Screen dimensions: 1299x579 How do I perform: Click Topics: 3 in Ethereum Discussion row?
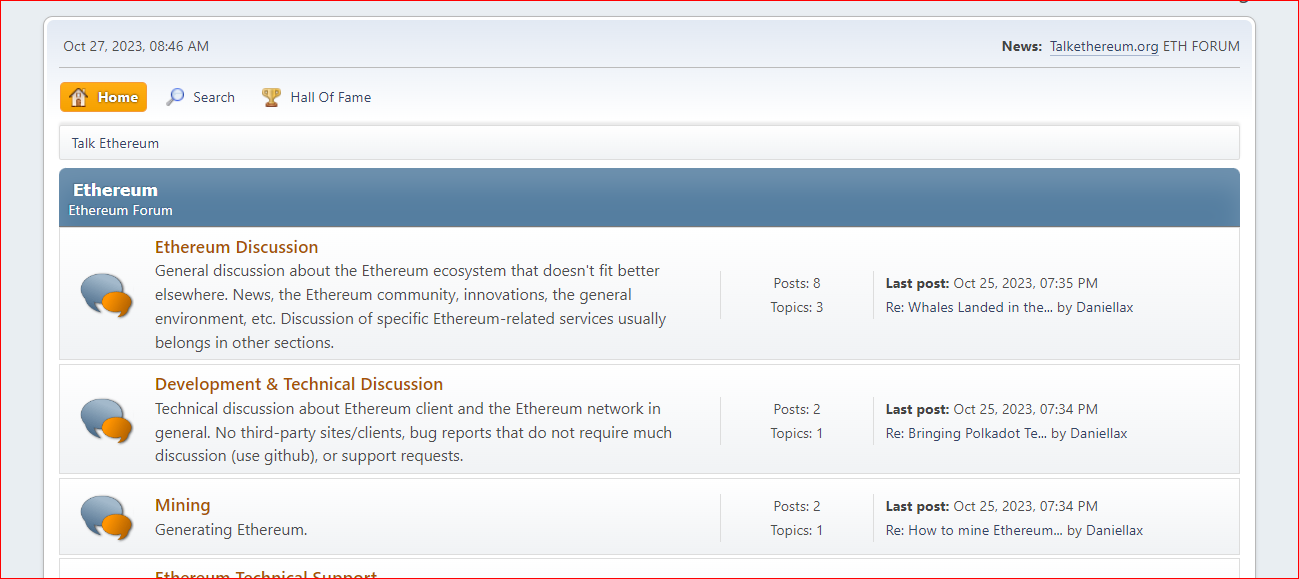click(797, 308)
